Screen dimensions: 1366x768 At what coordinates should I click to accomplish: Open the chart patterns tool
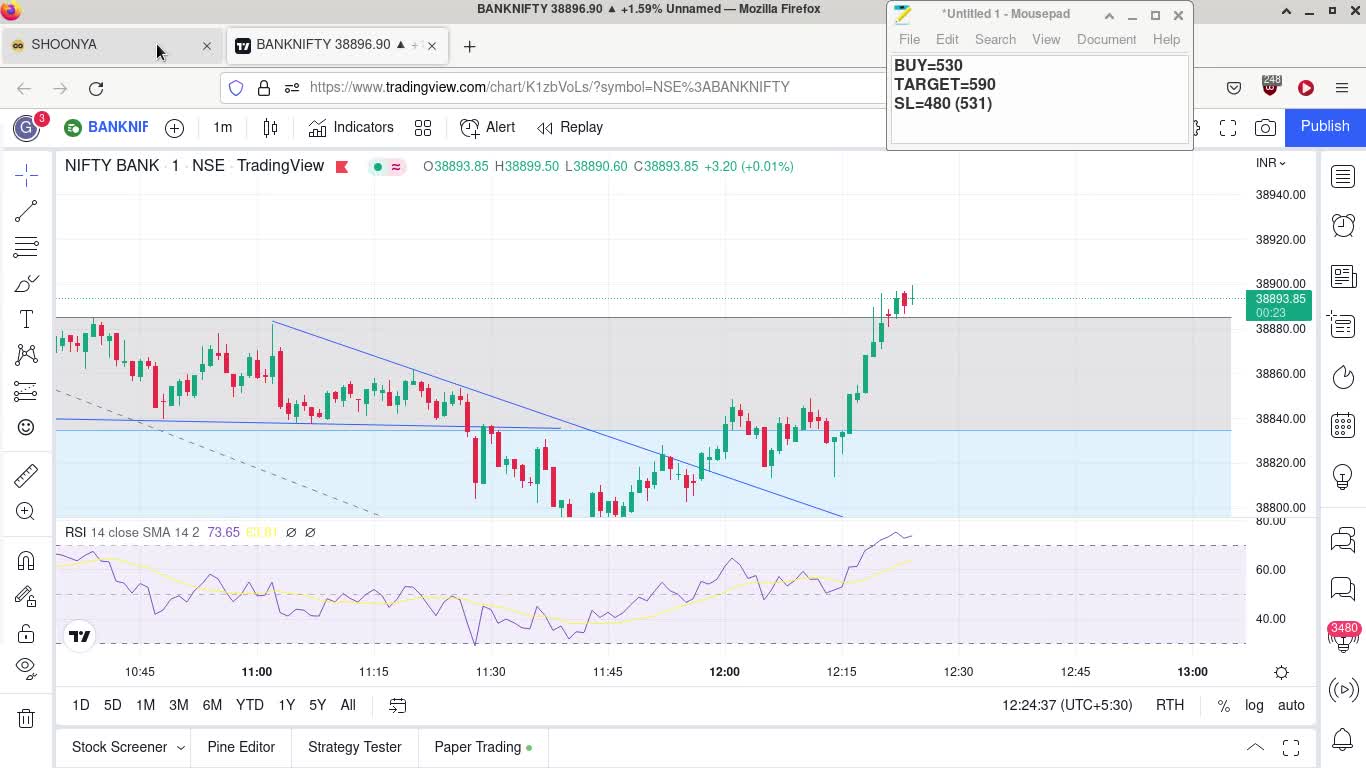coord(26,355)
